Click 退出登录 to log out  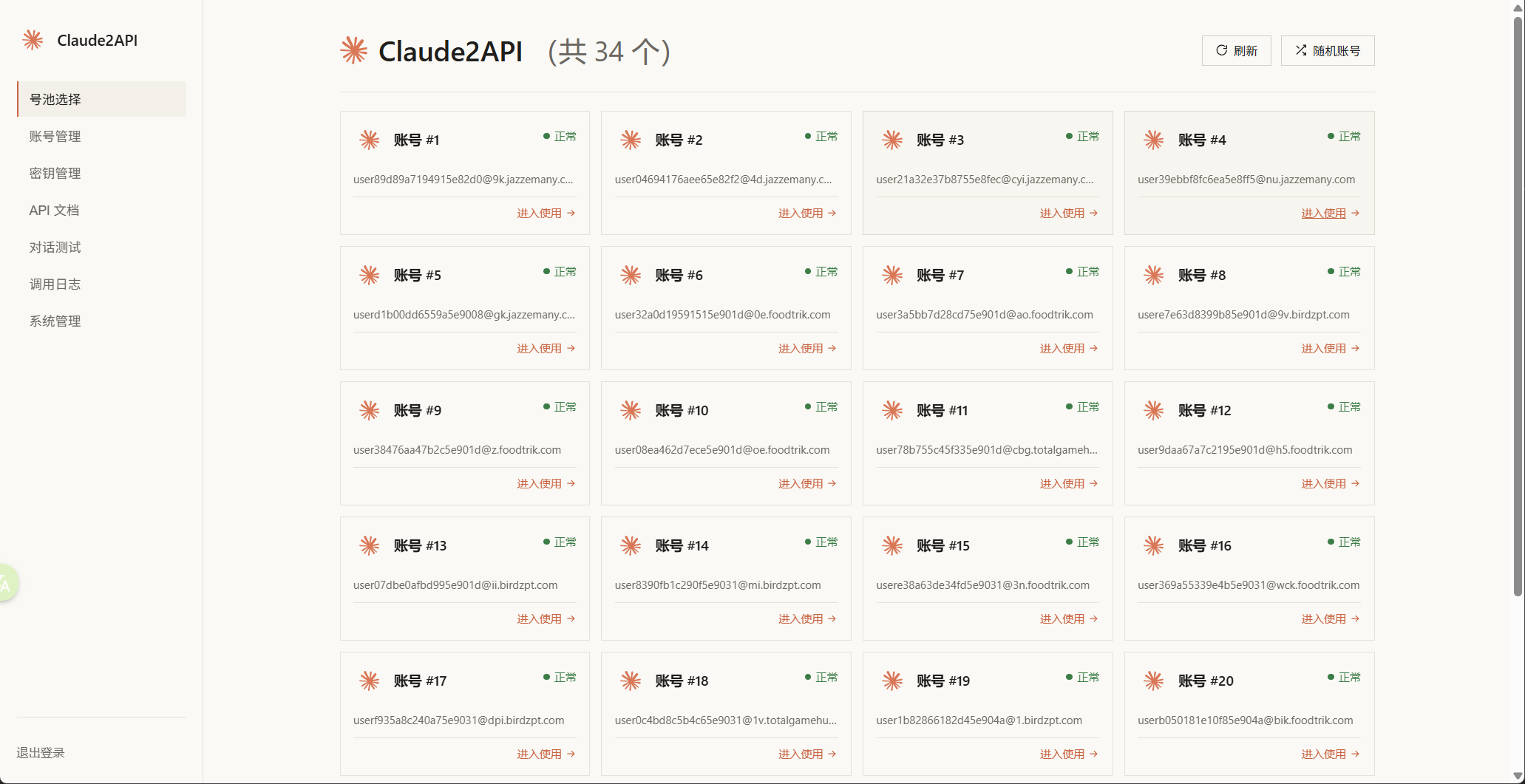pyautogui.click(x=41, y=752)
